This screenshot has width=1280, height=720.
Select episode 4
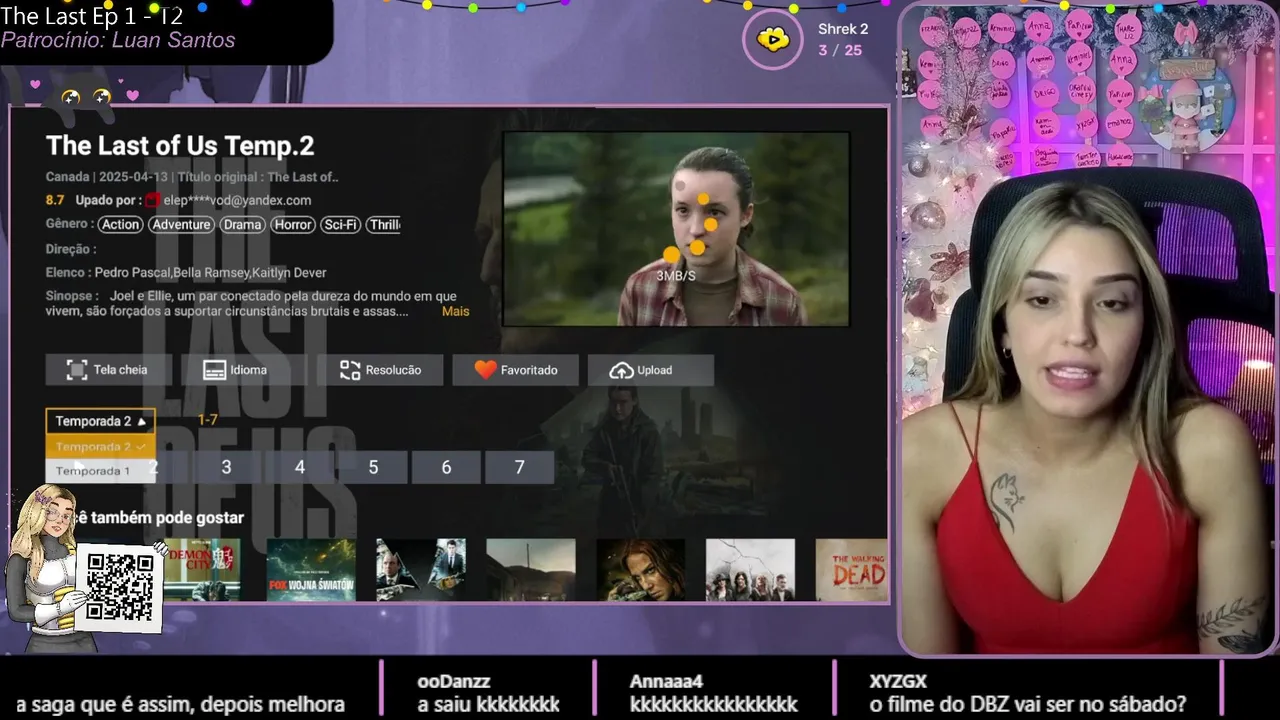(x=299, y=467)
